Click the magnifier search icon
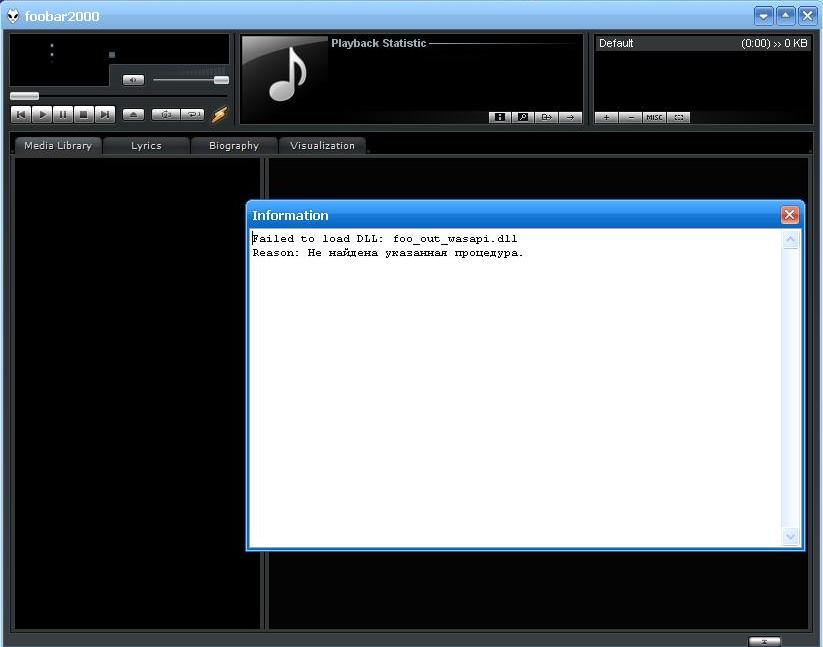Screen dimensions: 823x647 (522, 117)
